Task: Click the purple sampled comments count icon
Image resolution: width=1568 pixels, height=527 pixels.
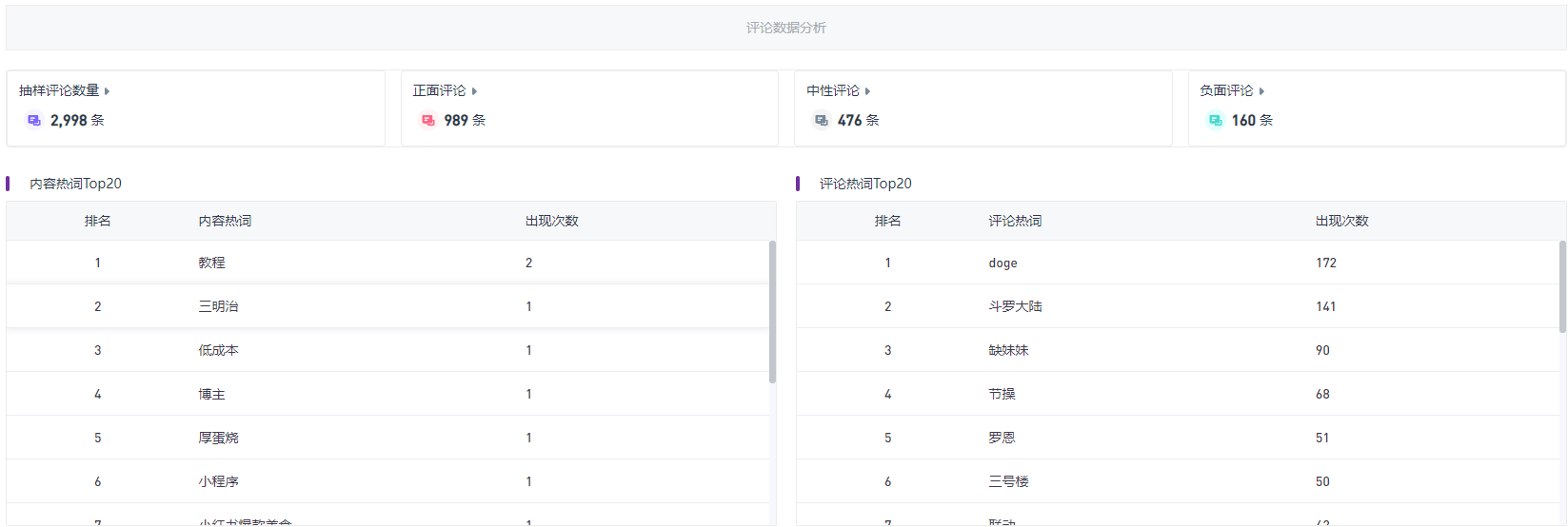Action: tap(34, 120)
